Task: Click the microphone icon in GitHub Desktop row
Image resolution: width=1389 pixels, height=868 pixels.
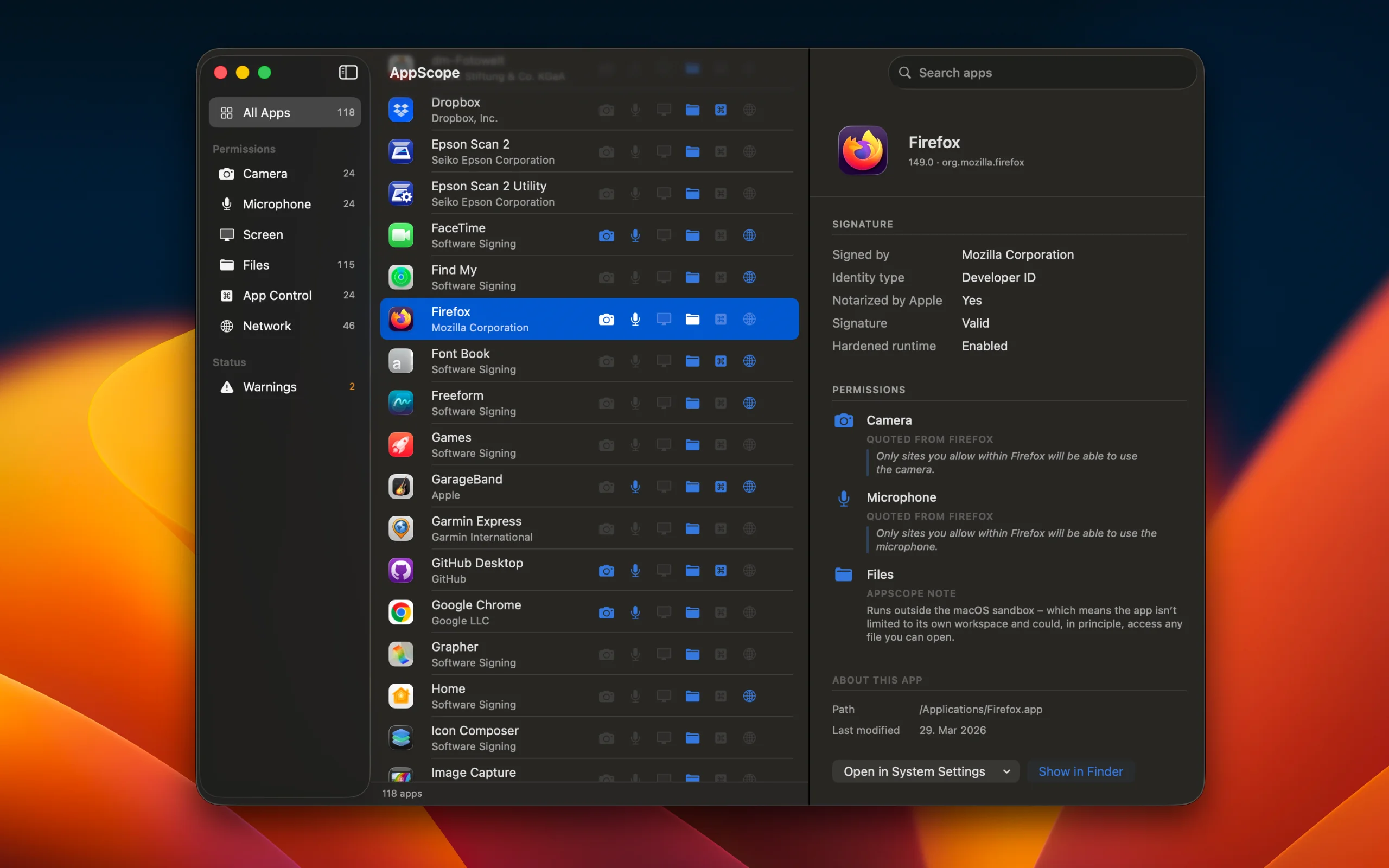Action: click(x=635, y=571)
